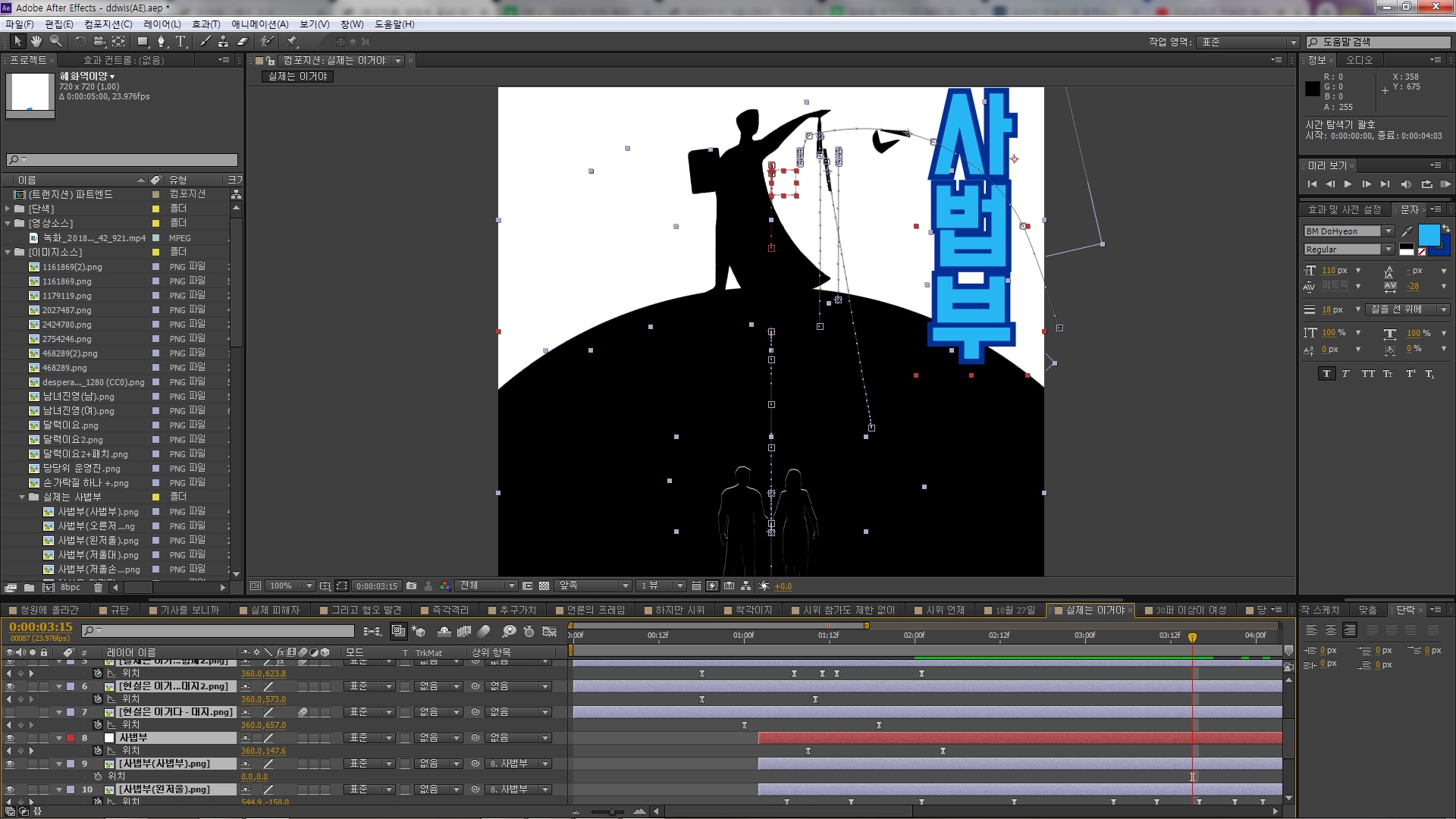
Task: Select the Puppet Pin tool
Action: pyautogui.click(x=292, y=41)
